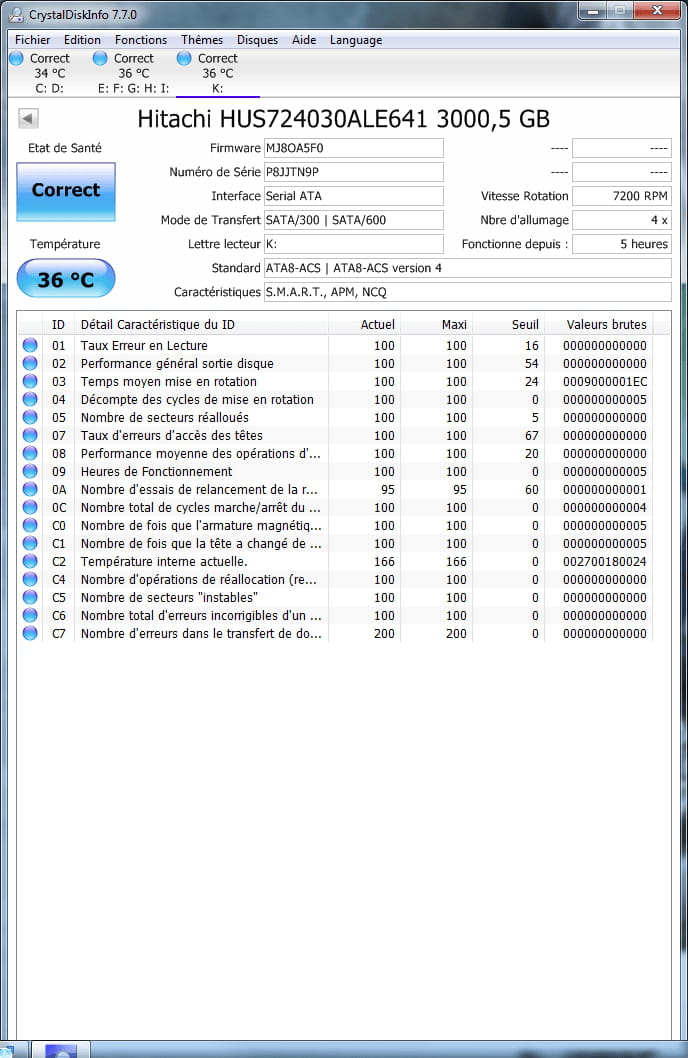Screen dimensions: 688x1058
Task: Click the Firmware field MJ8OA5F0
Action: [x=353, y=148]
